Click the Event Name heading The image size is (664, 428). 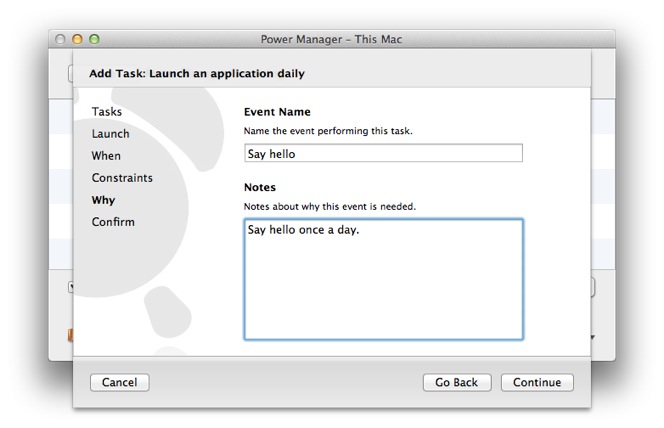tap(277, 112)
